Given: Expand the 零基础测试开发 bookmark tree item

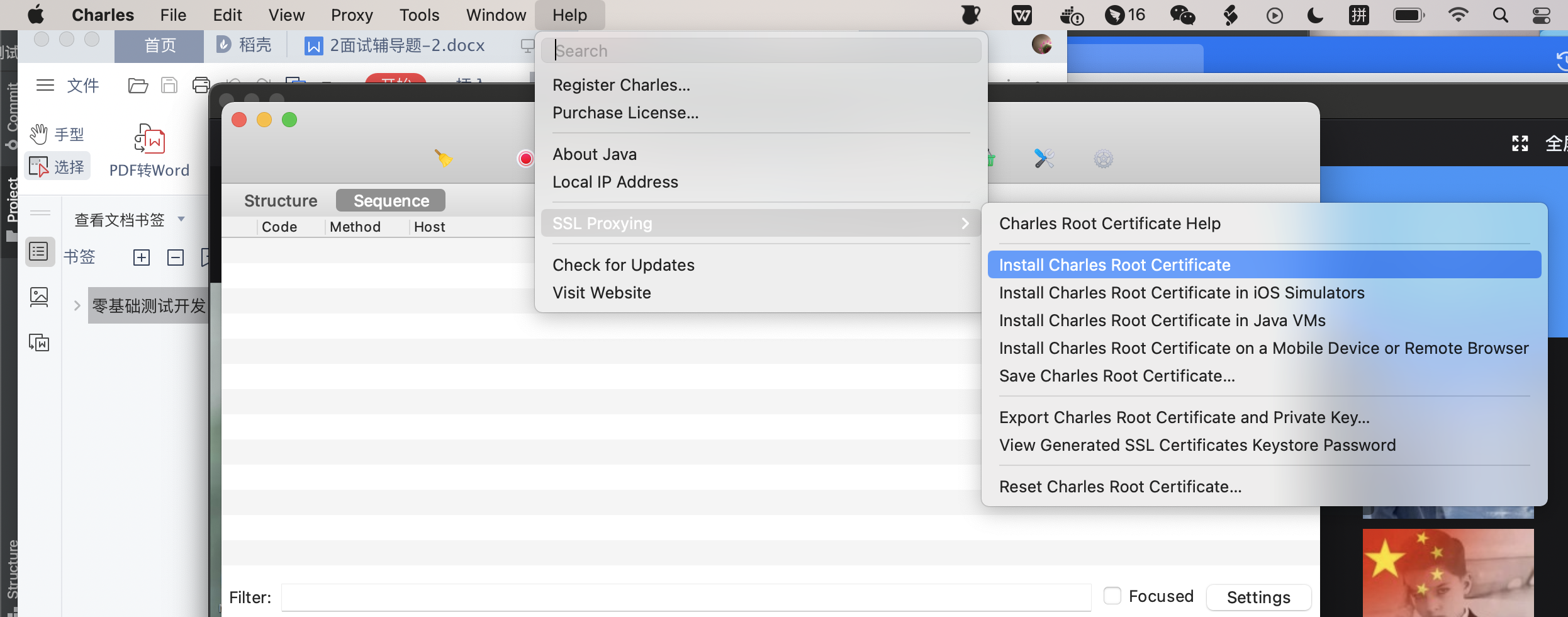Looking at the screenshot, I should point(77,306).
